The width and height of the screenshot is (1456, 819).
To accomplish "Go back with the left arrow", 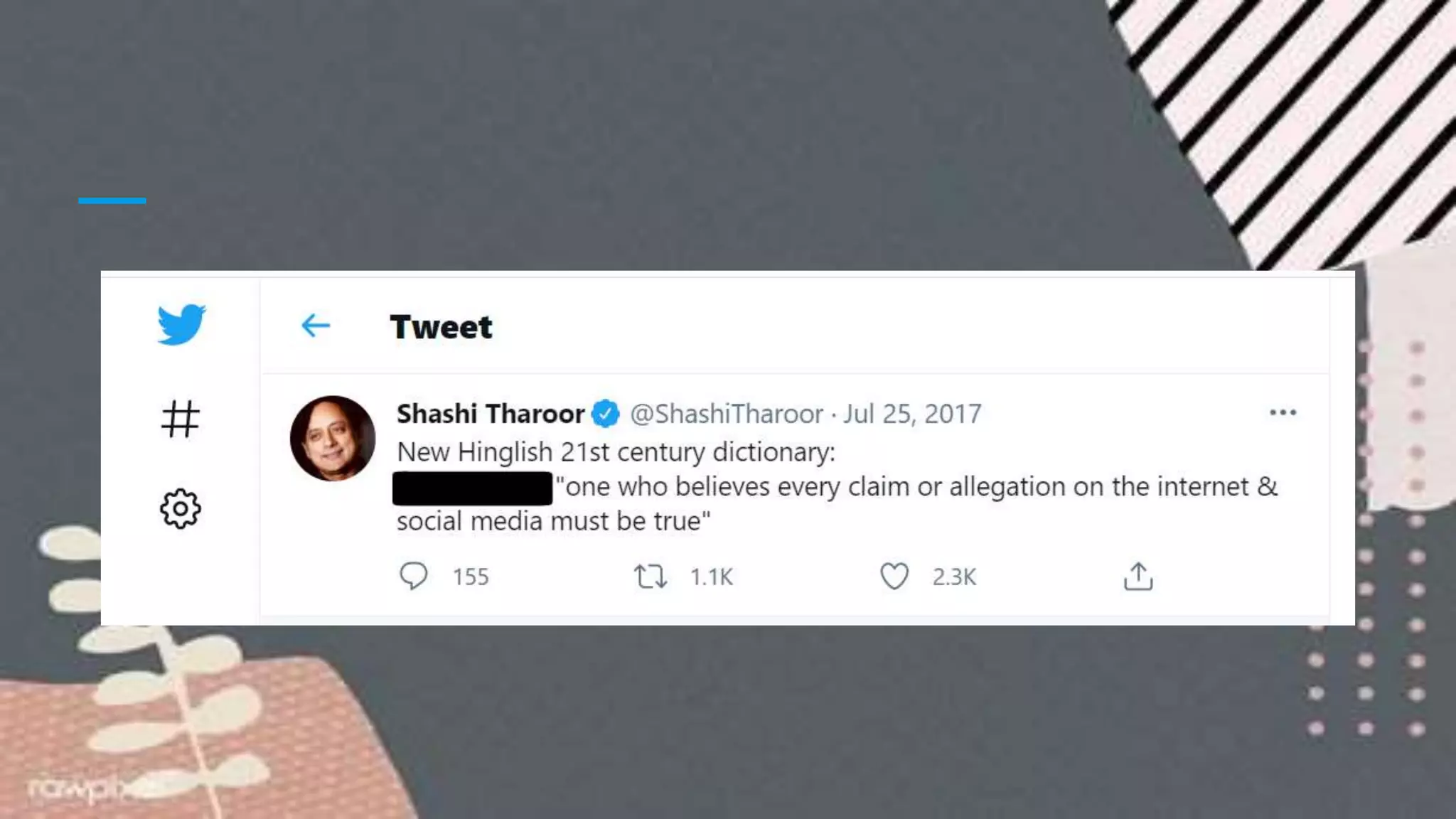I will click(316, 326).
